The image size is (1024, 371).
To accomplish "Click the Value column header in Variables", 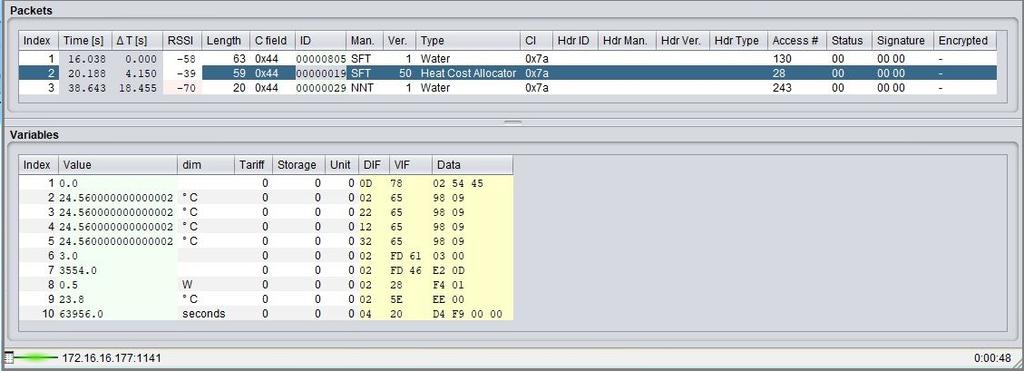I will 118,165.
